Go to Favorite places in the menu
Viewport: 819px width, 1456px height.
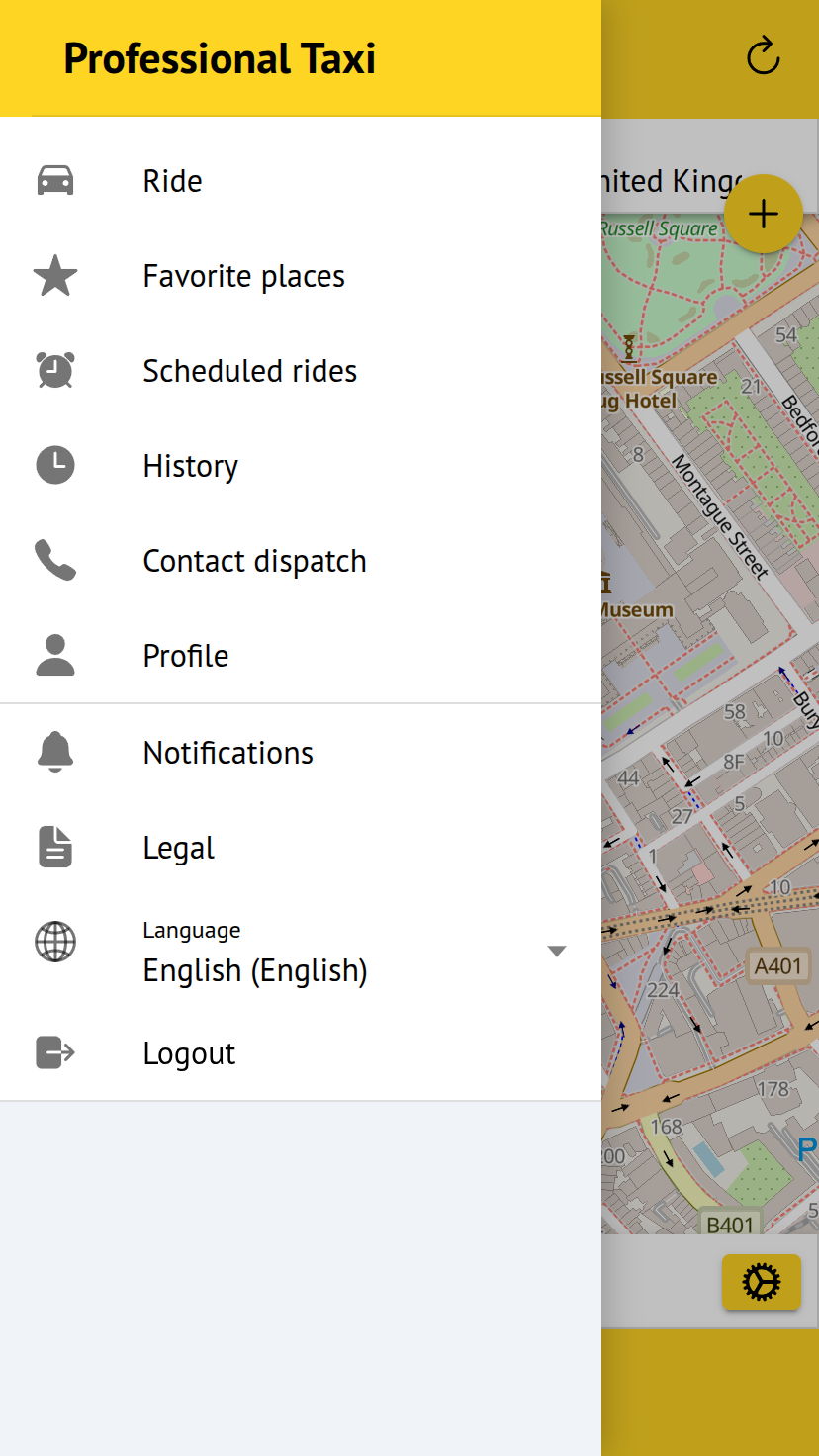[x=244, y=276]
